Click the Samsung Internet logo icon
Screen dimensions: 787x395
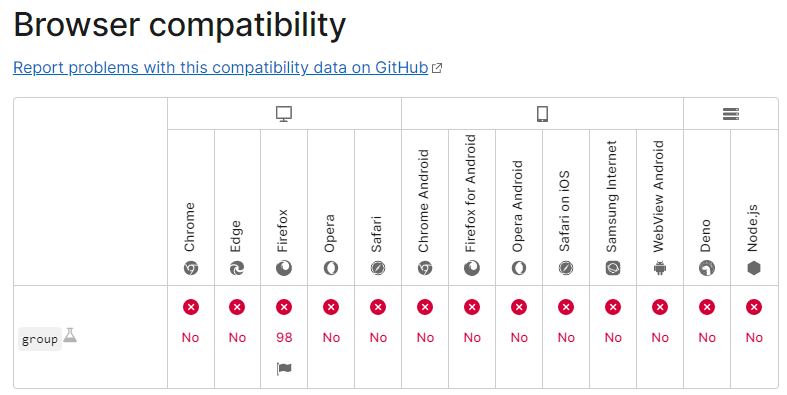click(x=613, y=269)
